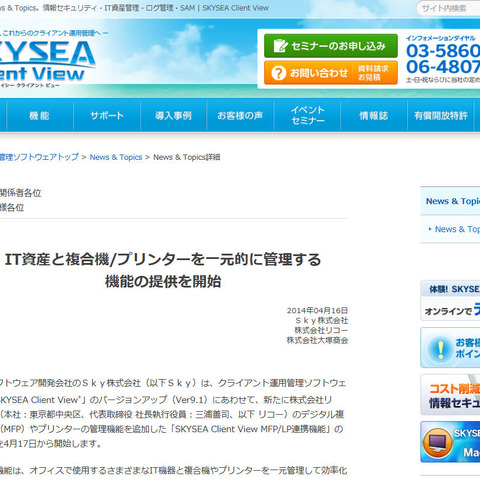Open the 情報誌 navigation menu

click(374, 115)
